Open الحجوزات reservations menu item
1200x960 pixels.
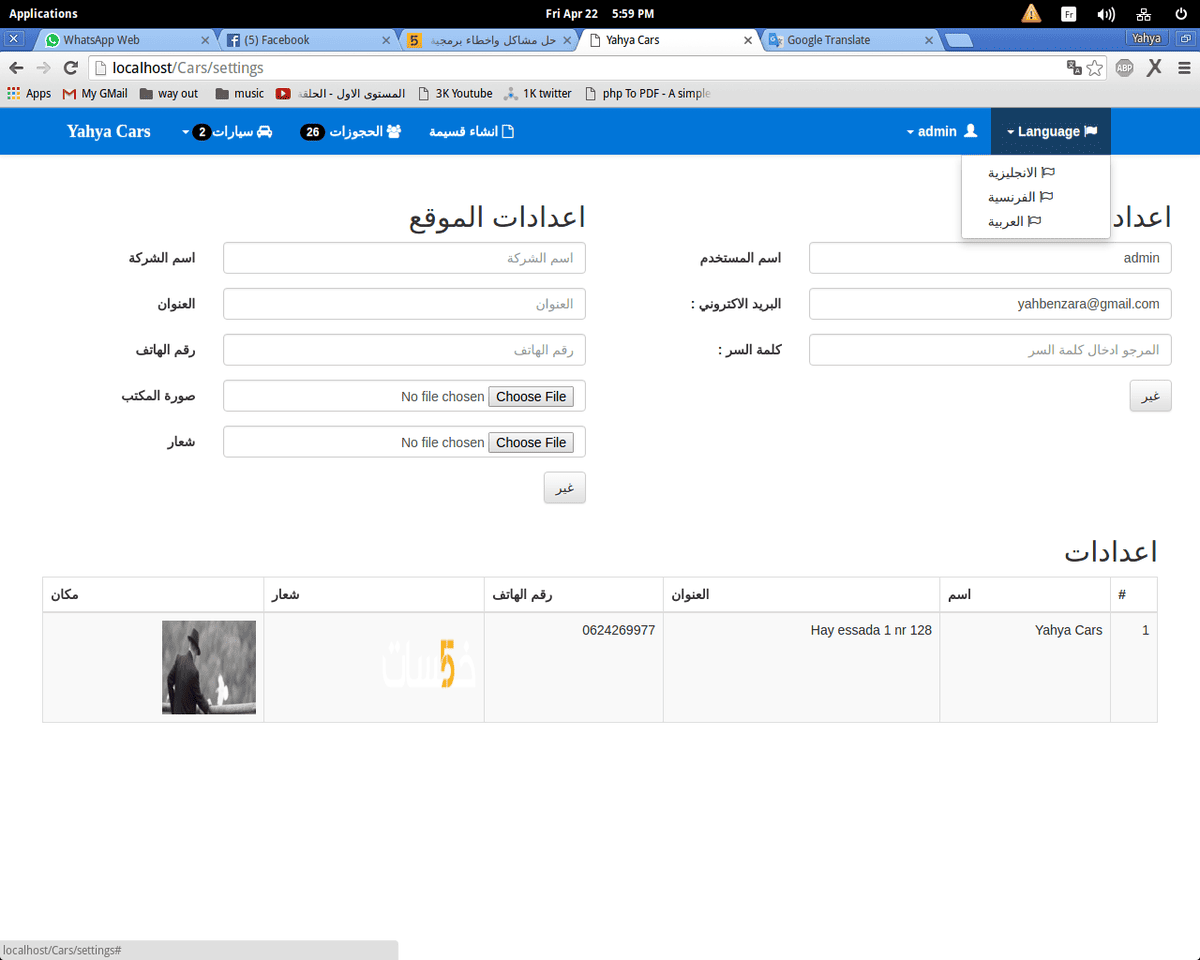(351, 131)
